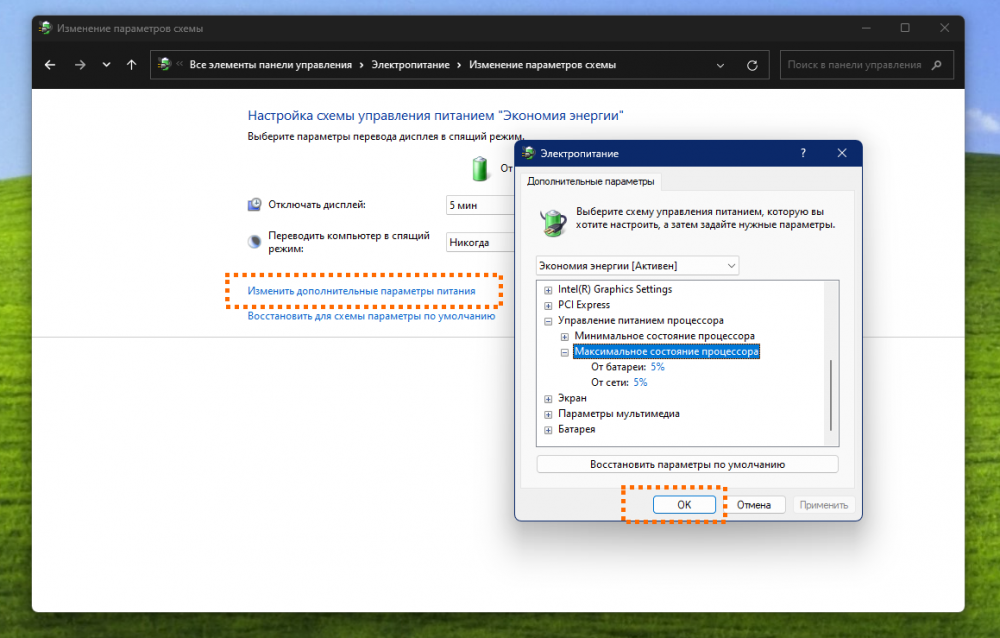Open power scheme "Экономия энергии [Активен]" dropdown
This screenshot has height=638, width=1000.
(637, 265)
